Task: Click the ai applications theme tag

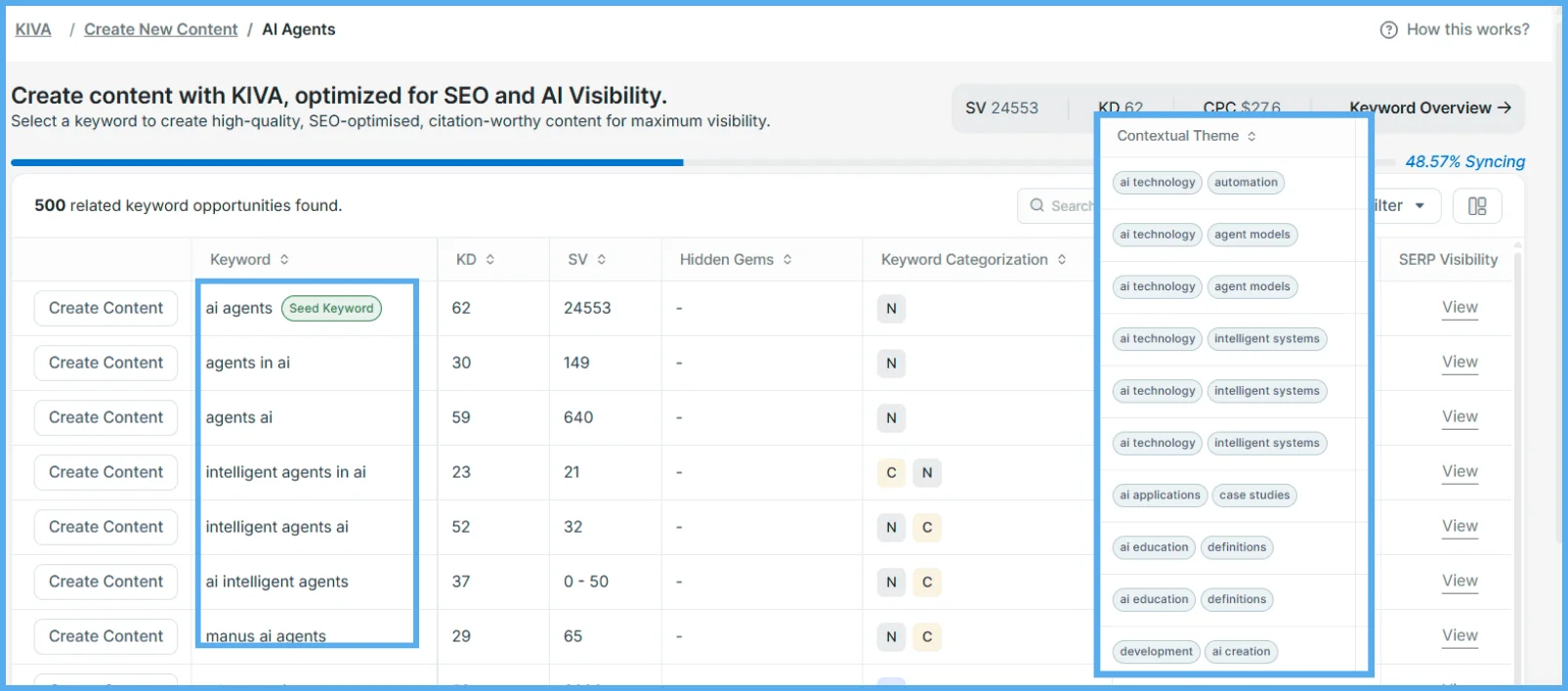Action: pos(1160,496)
